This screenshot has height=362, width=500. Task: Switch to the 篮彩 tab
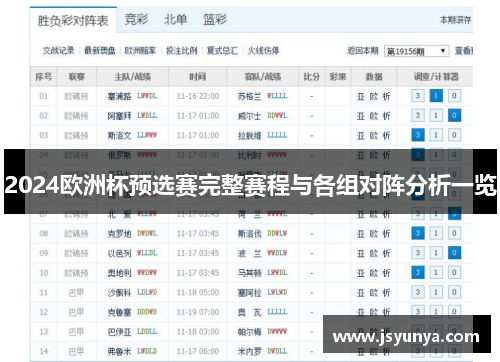coord(215,19)
